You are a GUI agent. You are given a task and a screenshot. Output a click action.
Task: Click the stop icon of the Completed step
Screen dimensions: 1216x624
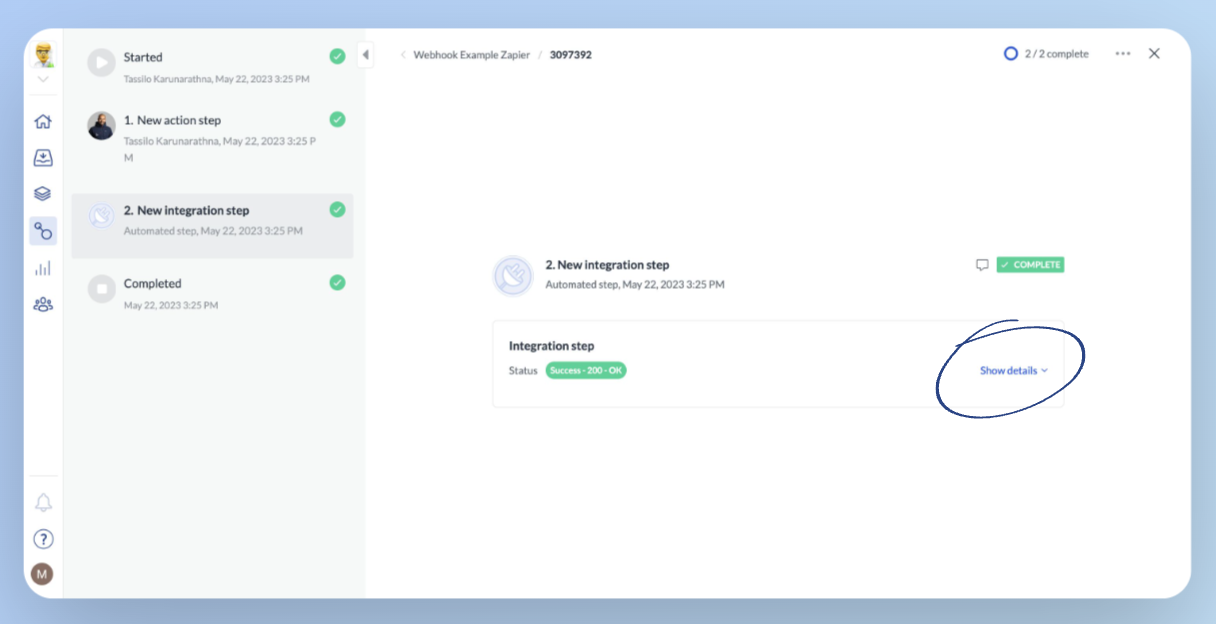coord(101,289)
